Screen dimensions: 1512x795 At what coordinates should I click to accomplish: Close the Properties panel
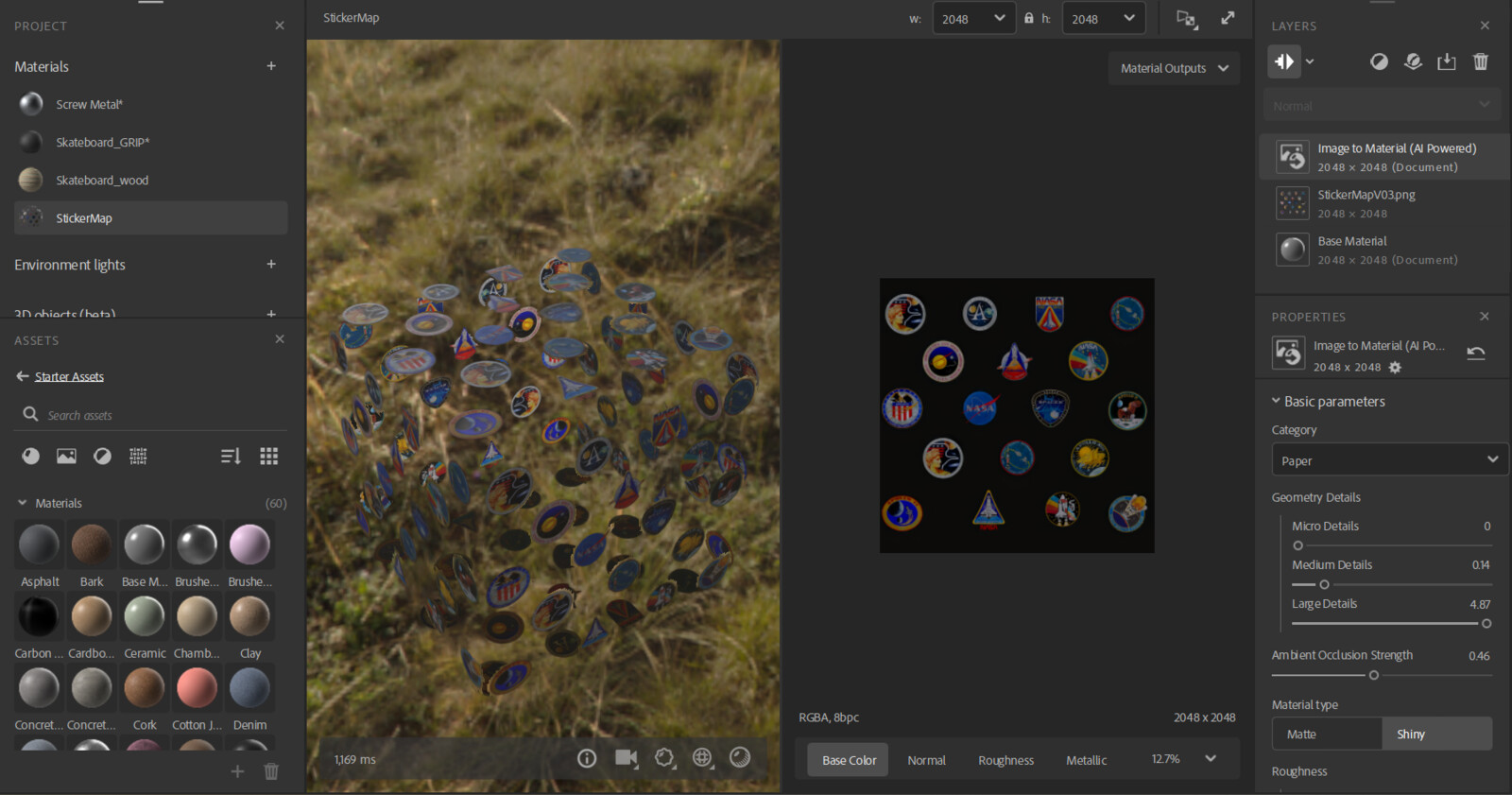coord(1485,317)
